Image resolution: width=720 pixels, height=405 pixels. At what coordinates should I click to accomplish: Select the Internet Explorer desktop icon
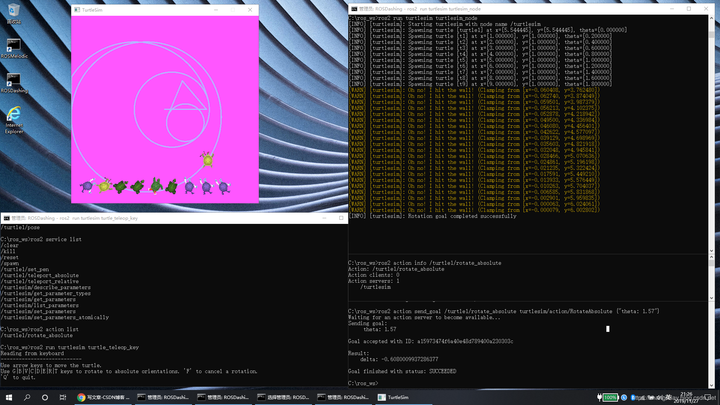coord(14,120)
